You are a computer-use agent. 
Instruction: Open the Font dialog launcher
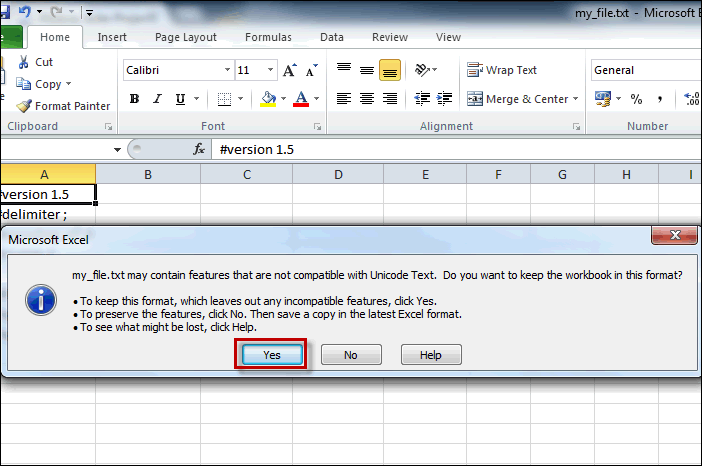point(317,127)
